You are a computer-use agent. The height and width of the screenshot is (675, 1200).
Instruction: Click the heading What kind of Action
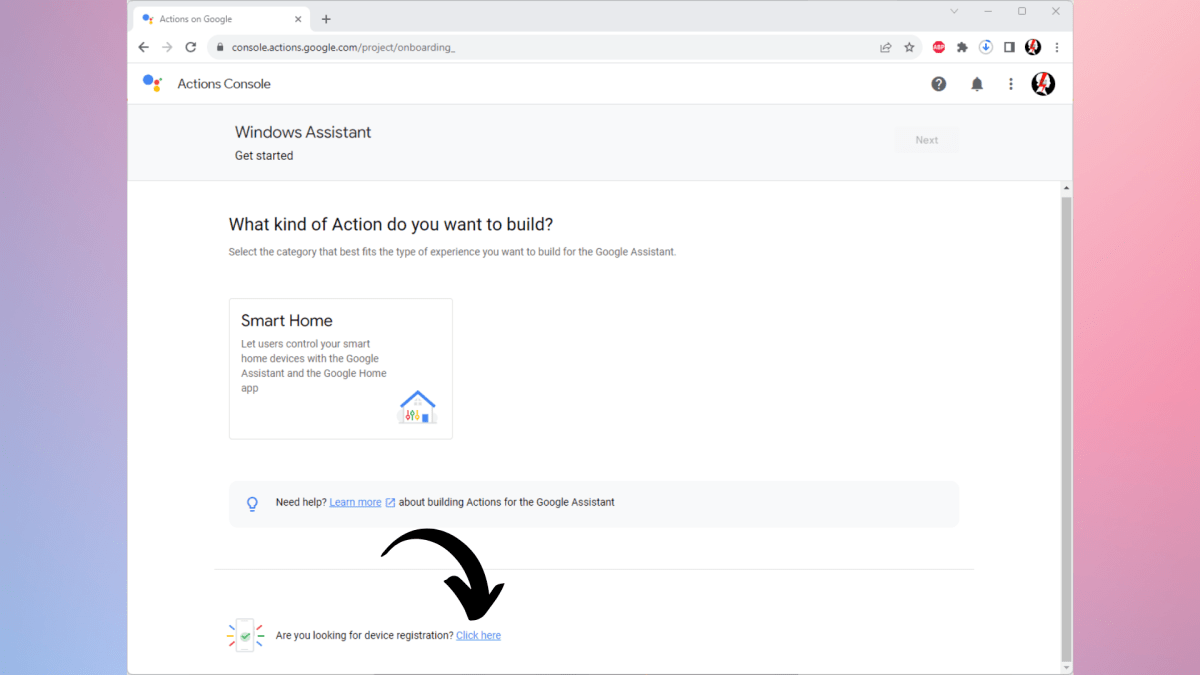pos(391,224)
